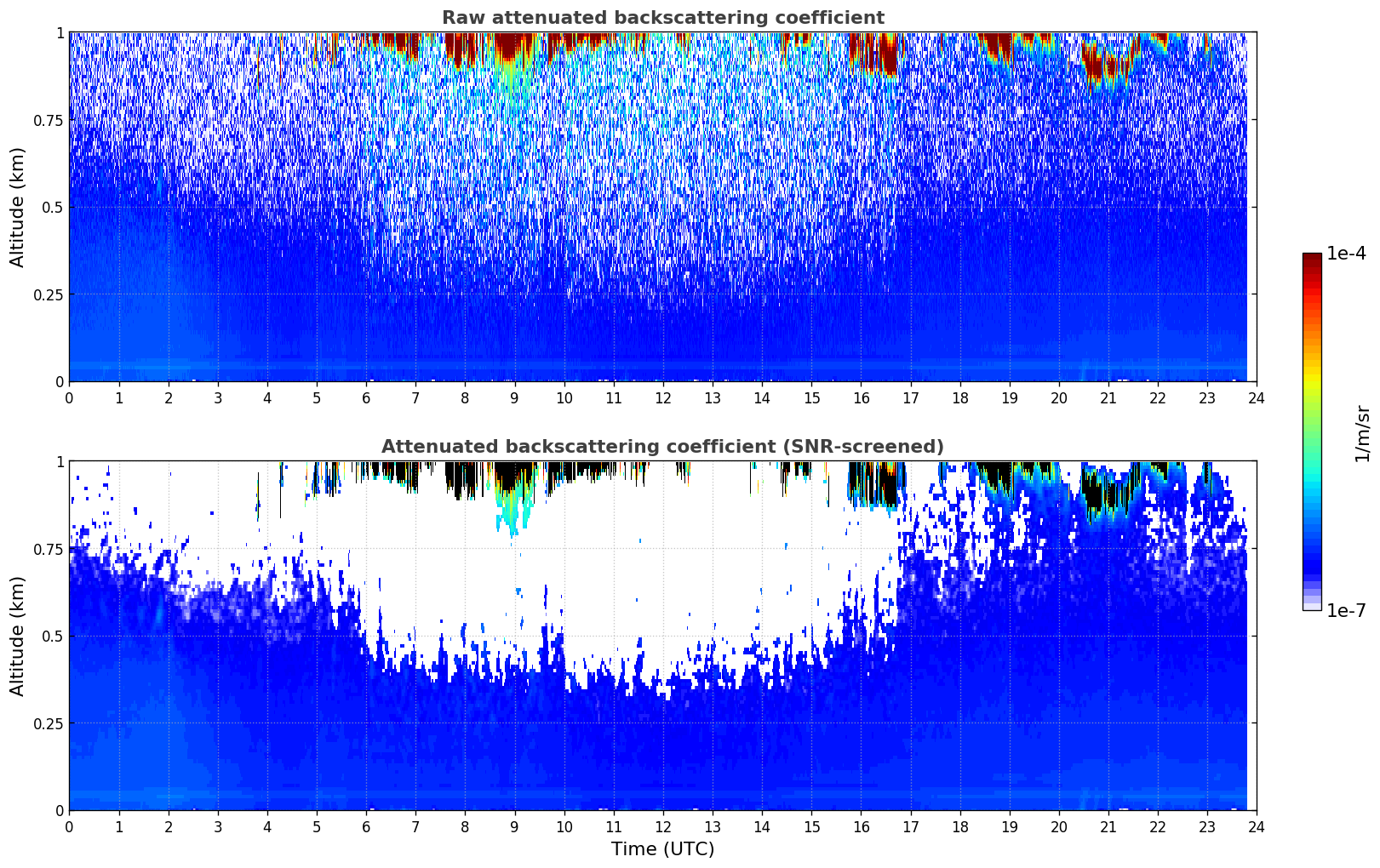Image resolution: width=1380 pixels, height=868 pixels.
Task: Click the '0.75' altitude tick on the raw plot
Action: [49, 120]
